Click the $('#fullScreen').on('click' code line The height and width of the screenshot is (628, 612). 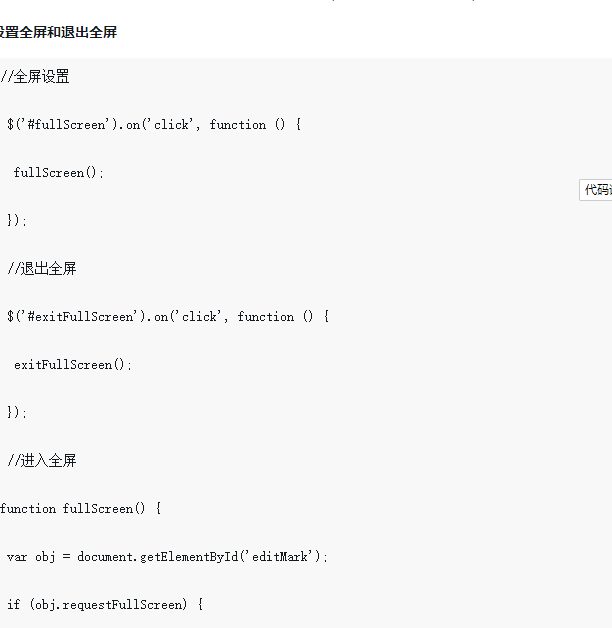click(x=154, y=125)
